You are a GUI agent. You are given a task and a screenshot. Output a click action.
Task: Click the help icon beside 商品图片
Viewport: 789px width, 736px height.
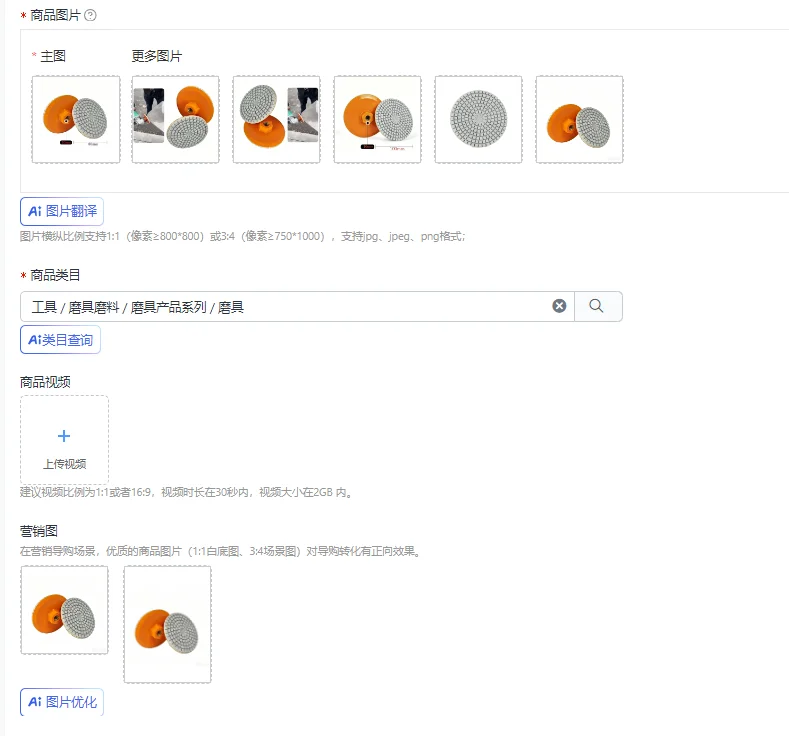90,16
